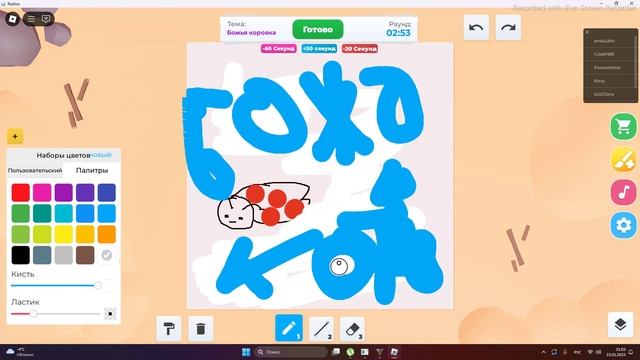This screenshot has height=360, width=640.
Task: Pick the amber color swatch
Action: (85, 234)
